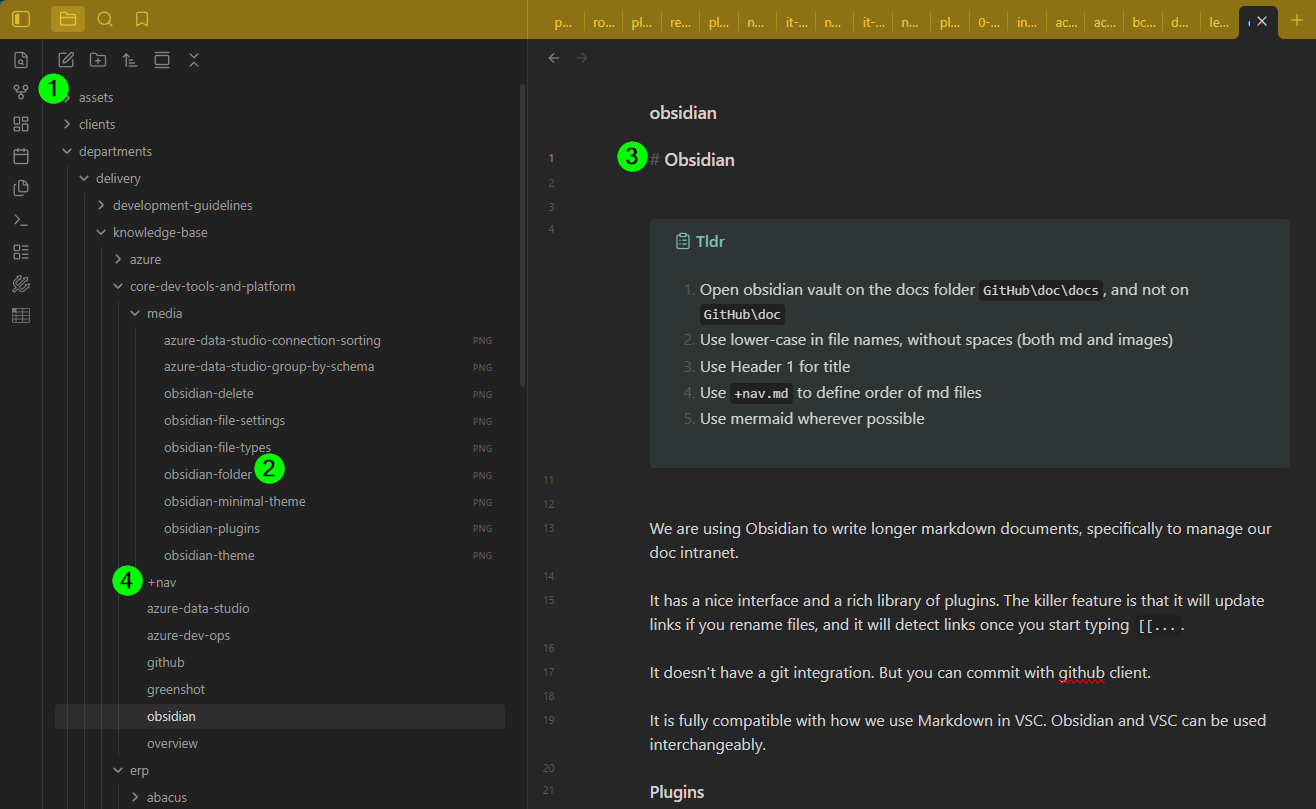Switch to the 're...' tab

680,21
